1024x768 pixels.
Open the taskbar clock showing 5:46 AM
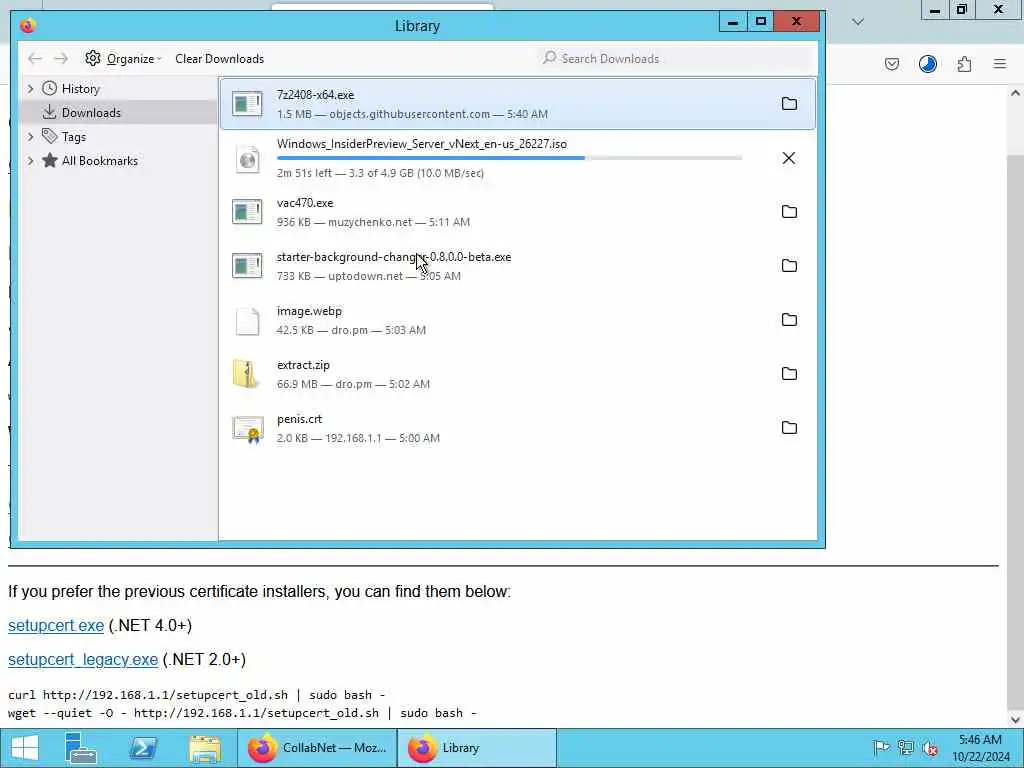(x=980, y=748)
